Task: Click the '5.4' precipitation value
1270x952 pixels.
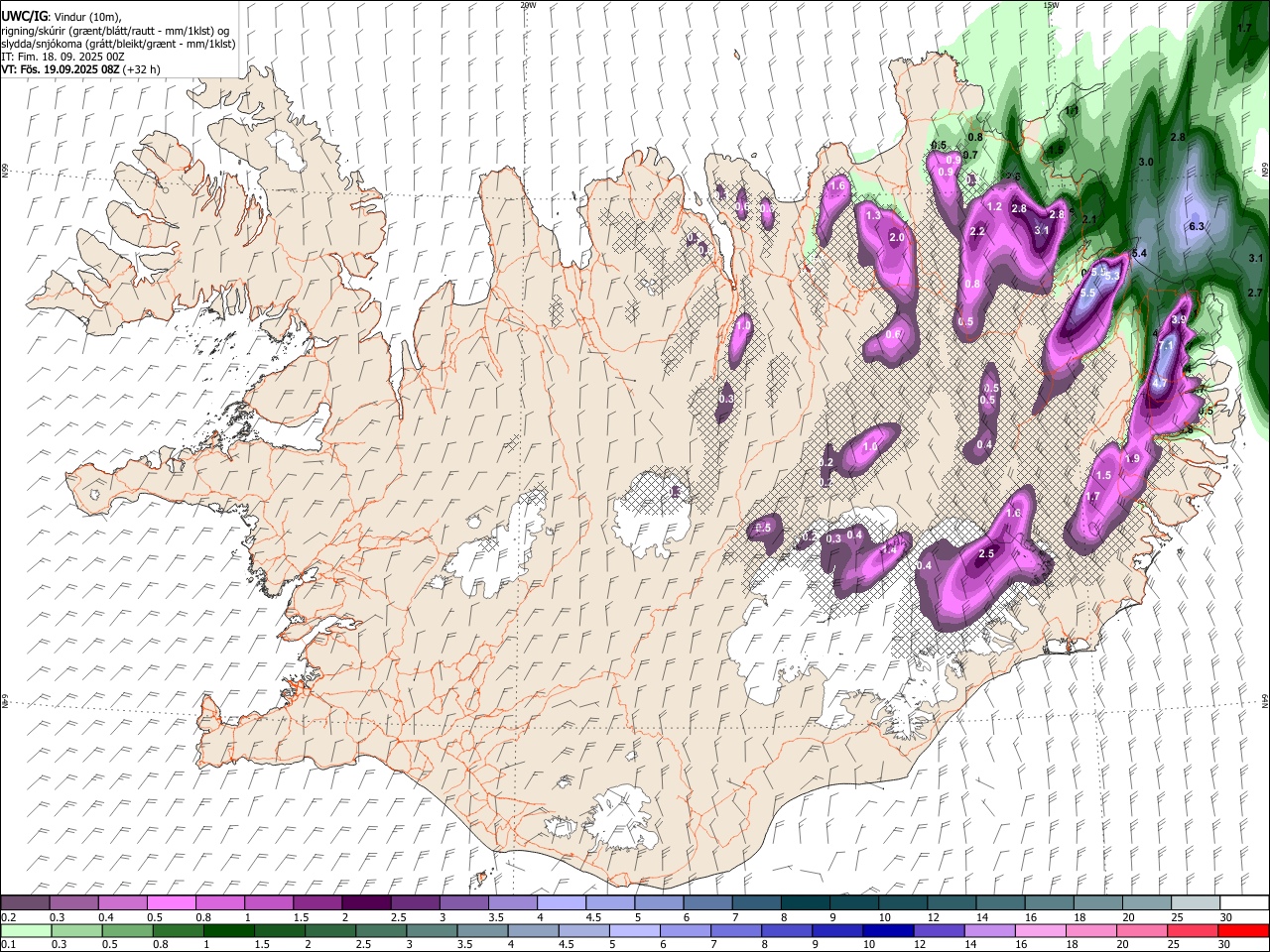Action: pyautogui.click(x=1139, y=254)
